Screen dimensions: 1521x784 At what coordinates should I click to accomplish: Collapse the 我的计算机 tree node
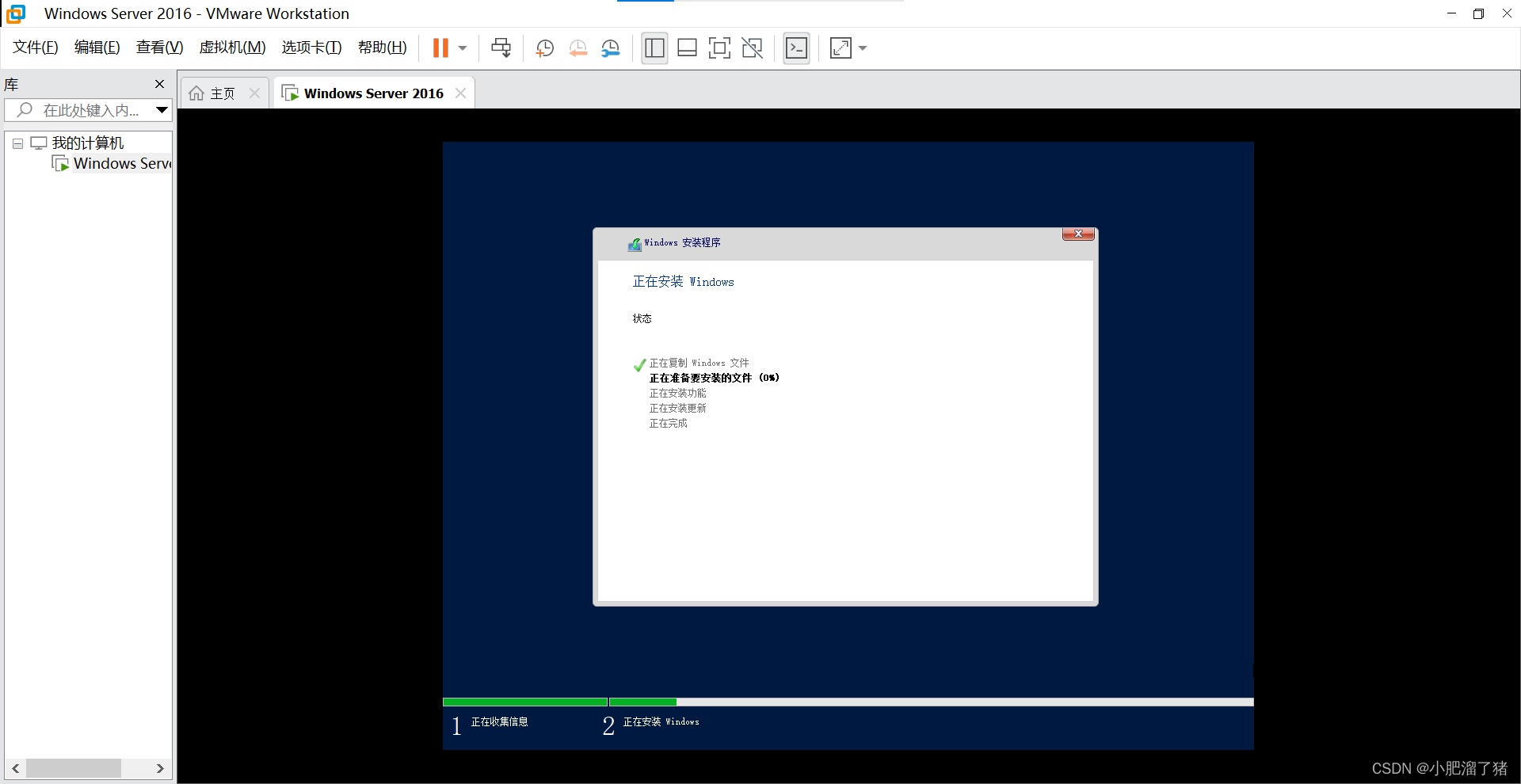tap(17, 143)
